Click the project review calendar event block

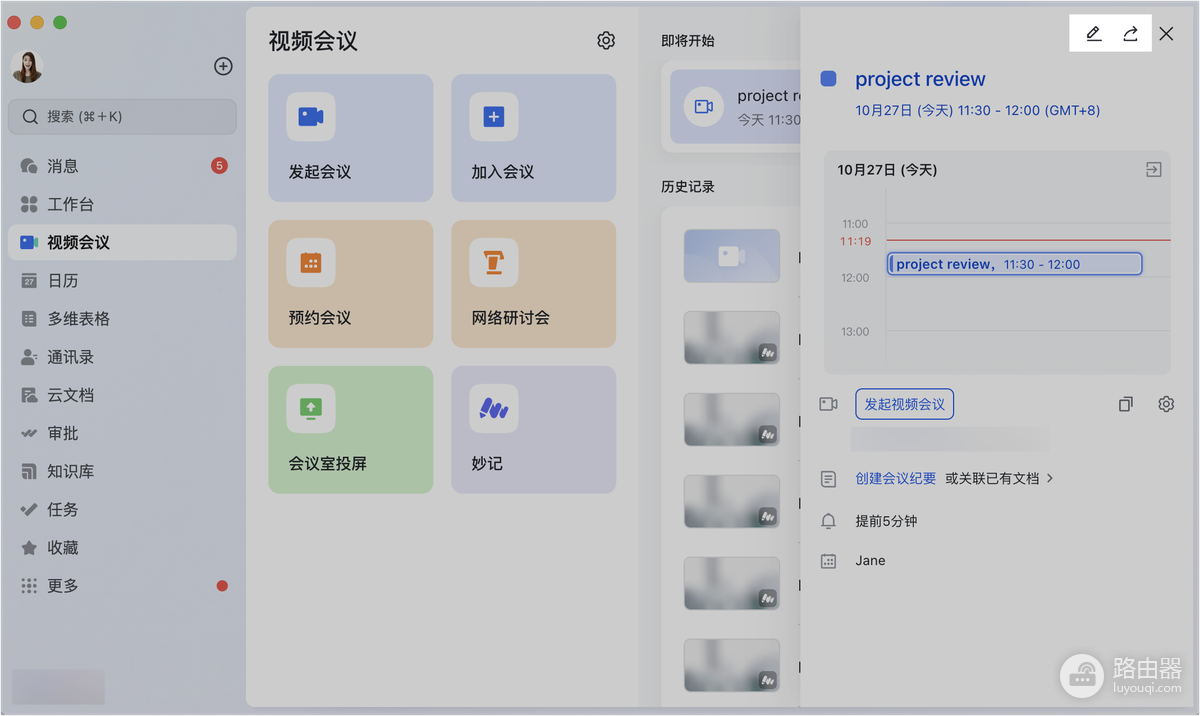point(1015,264)
